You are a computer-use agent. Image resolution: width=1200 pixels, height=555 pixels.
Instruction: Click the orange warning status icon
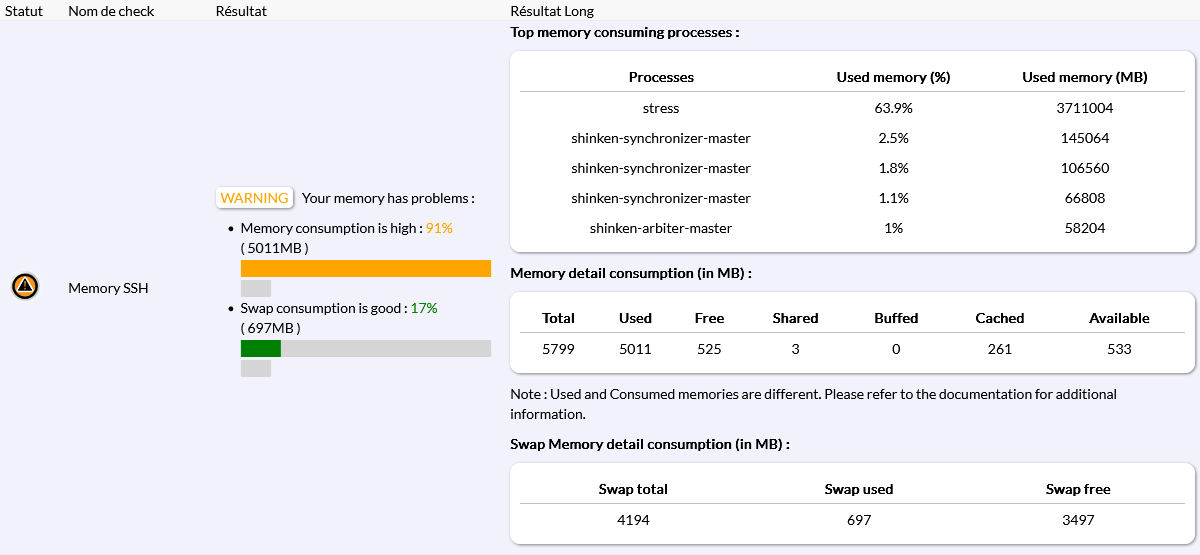tap(25, 287)
